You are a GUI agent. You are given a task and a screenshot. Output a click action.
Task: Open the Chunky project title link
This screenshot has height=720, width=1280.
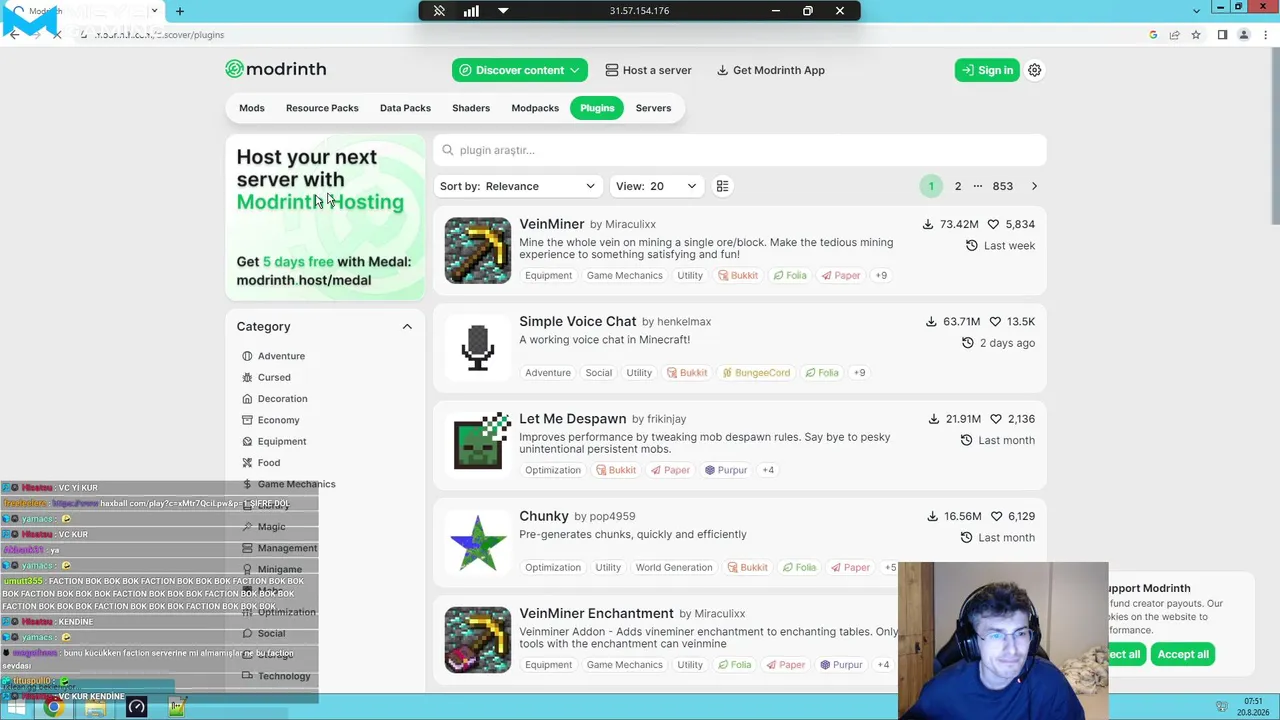tap(544, 516)
